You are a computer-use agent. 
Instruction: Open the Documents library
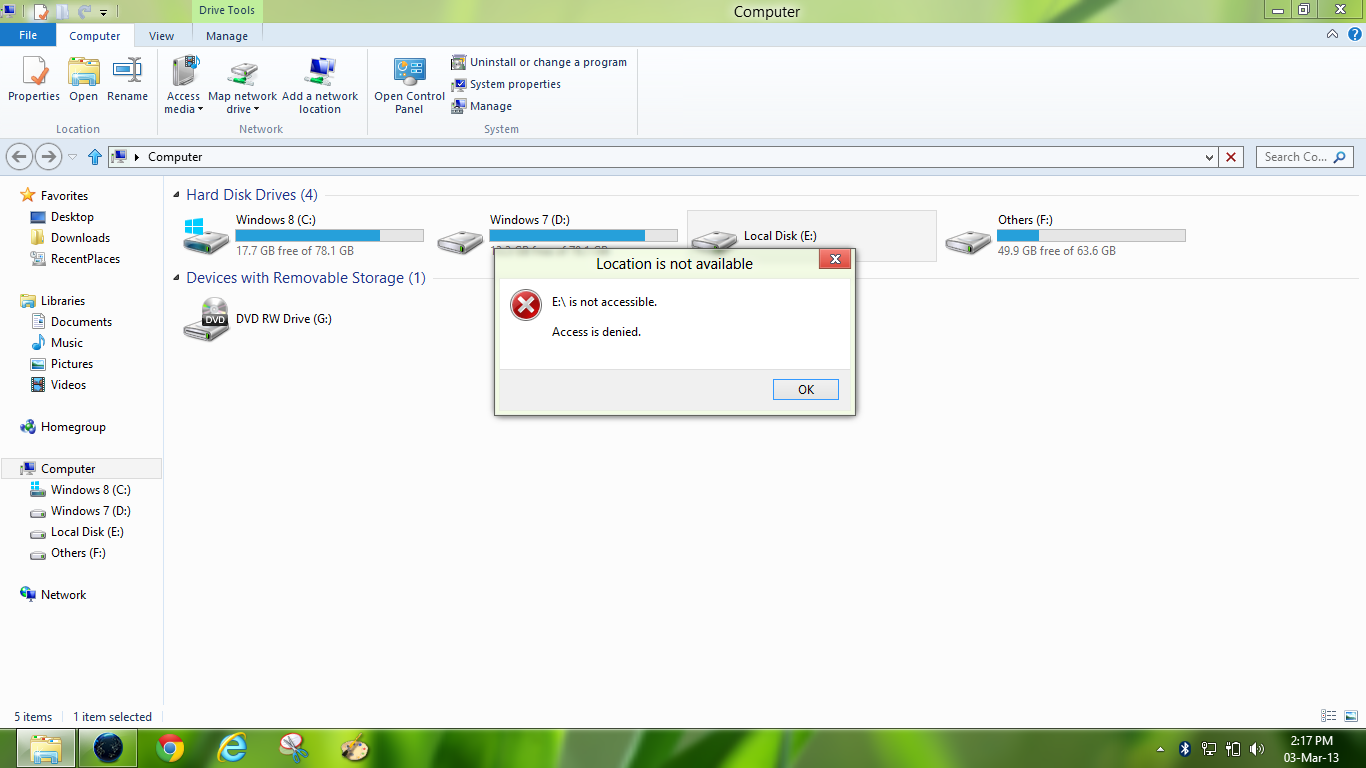[81, 322]
